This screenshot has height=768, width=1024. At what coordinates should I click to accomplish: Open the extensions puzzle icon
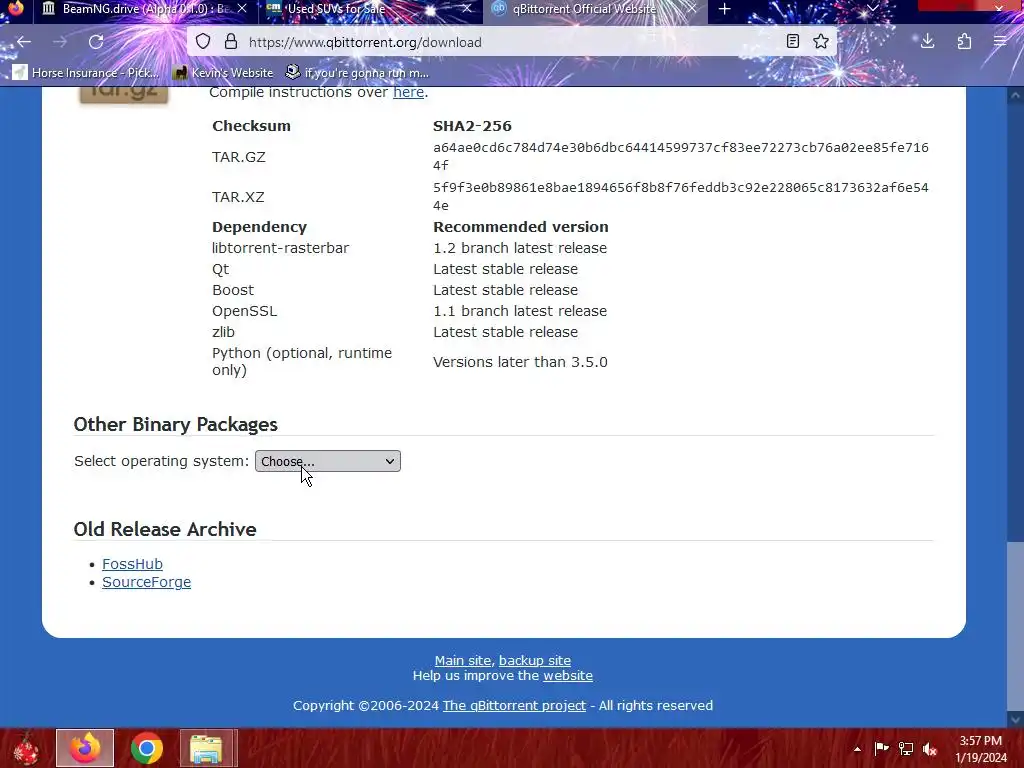(x=965, y=42)
